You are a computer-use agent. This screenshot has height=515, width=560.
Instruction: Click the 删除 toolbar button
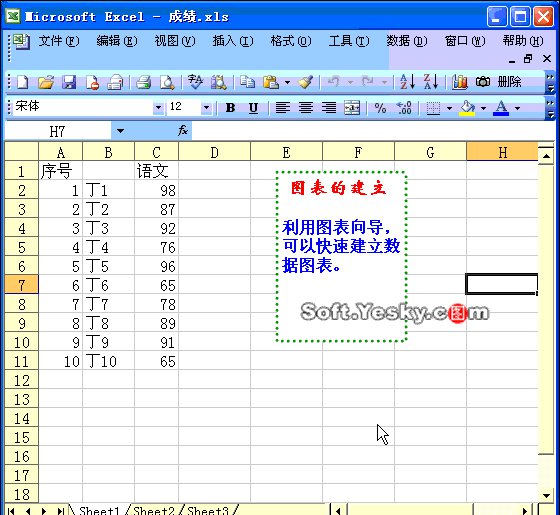tap(510, 82)
